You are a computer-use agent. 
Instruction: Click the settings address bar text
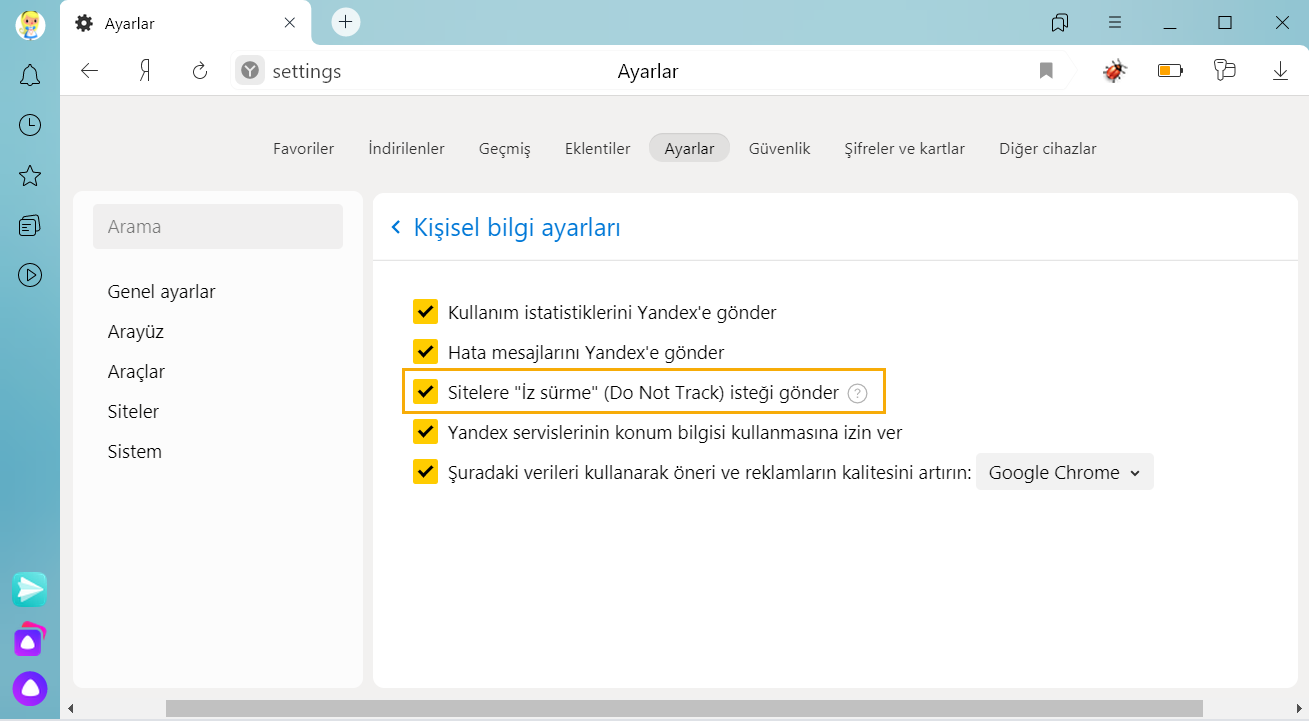pyautogui.click(x=307, y=72)
